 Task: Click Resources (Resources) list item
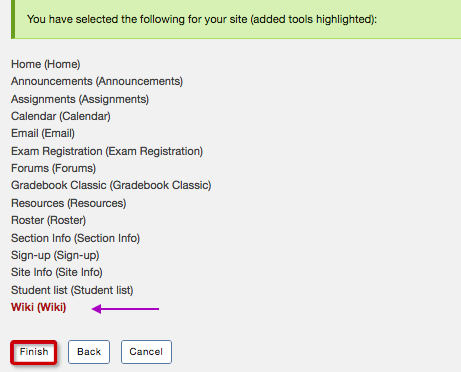[x=69, y=203]
